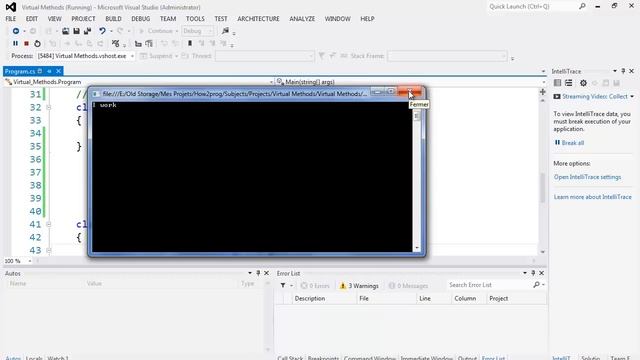
Task: Click the Search Error List magnifier icon
Action: (536, 285)
